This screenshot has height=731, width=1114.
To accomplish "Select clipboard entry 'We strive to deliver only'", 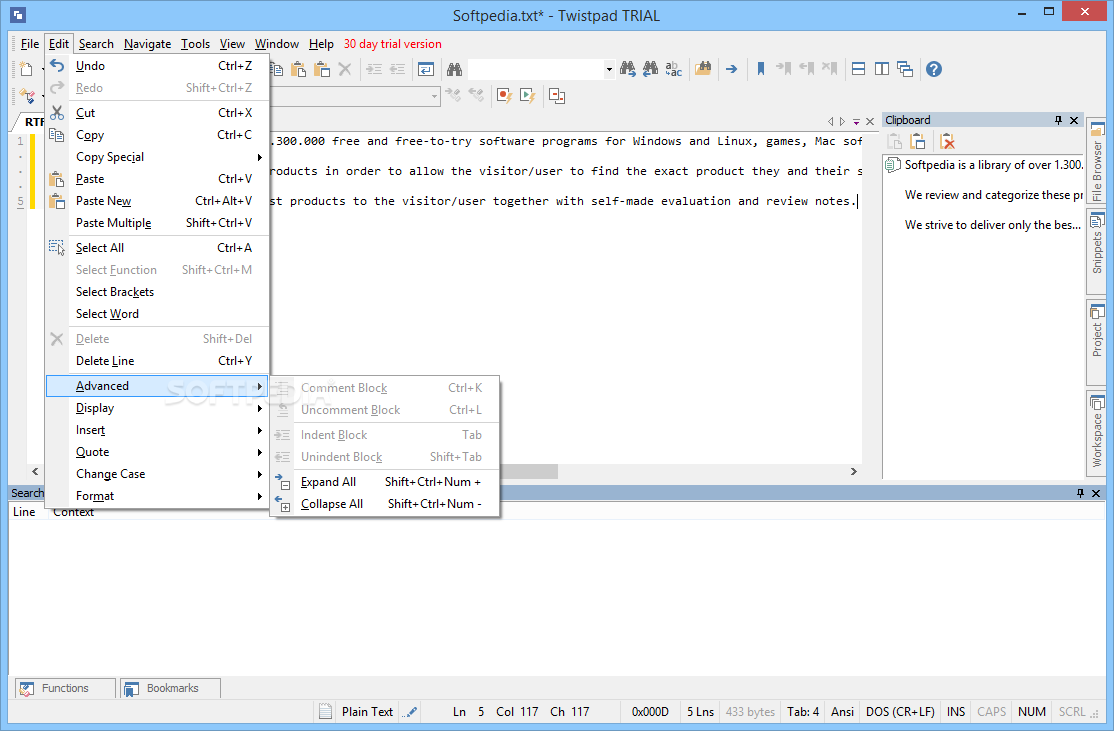I will coord(993,225).
